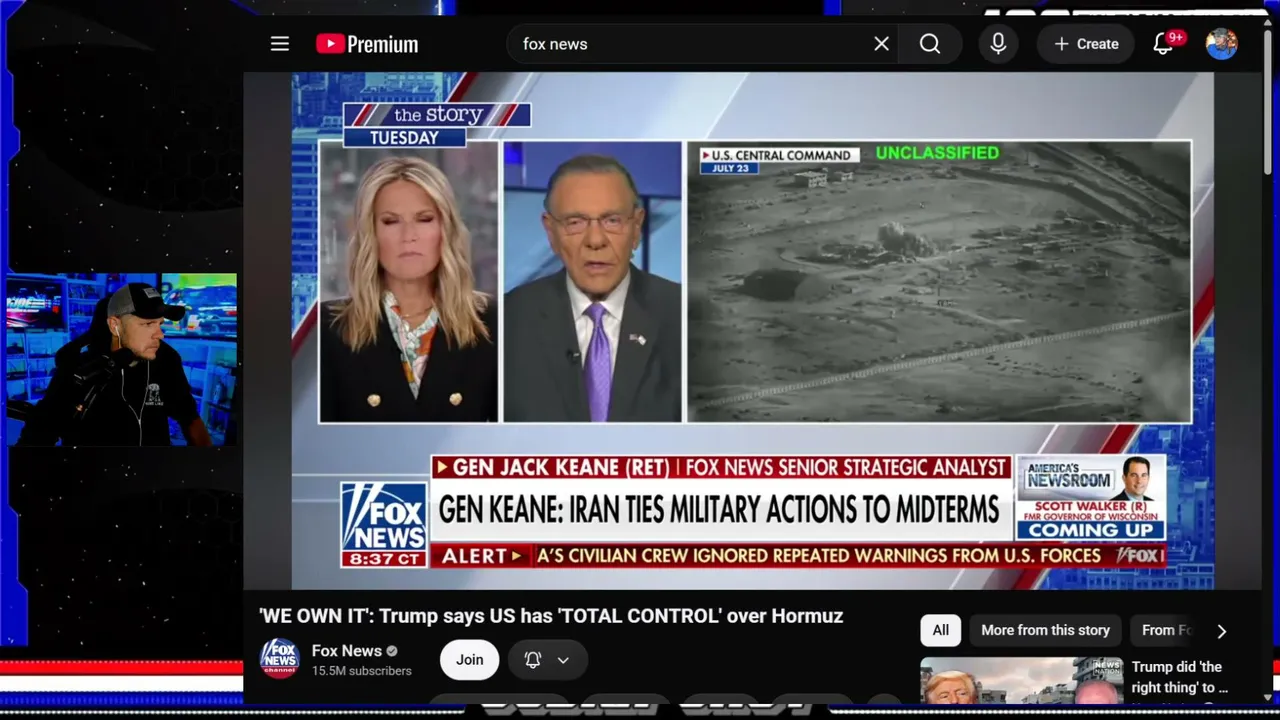
Task: Click the video title about Hormuz
Action: [x=551, y=616]
